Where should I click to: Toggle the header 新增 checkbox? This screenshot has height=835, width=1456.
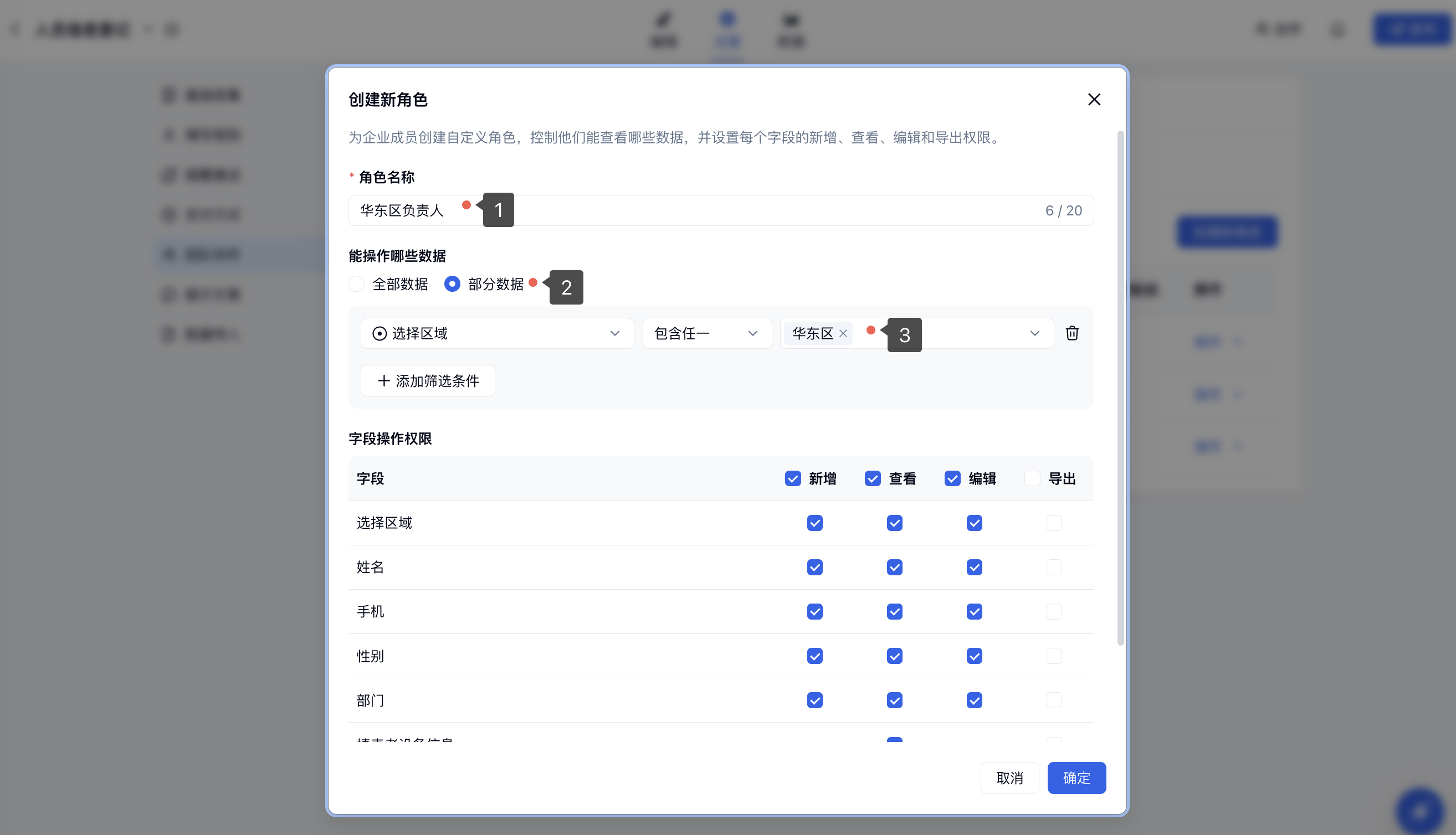(793, 478)
